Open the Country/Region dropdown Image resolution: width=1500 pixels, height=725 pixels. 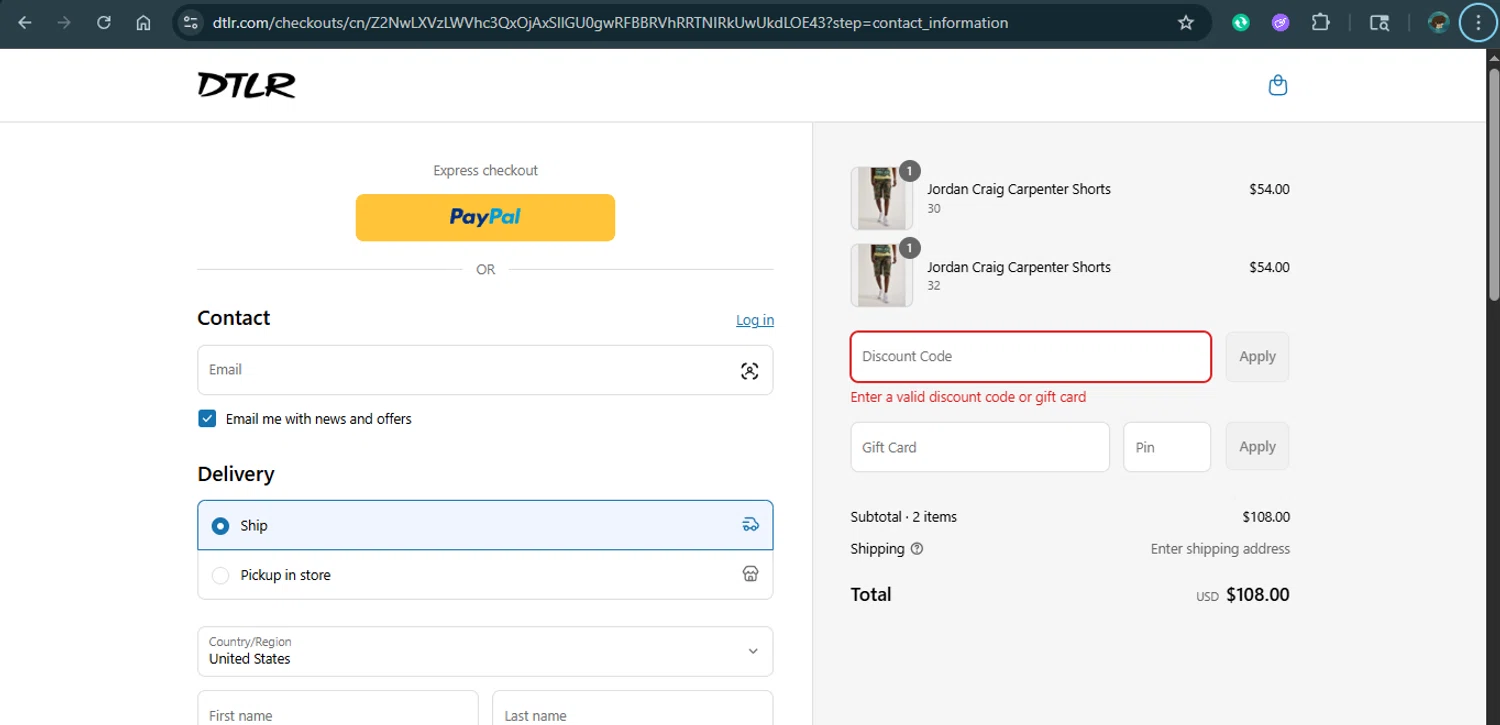tap(485, 651)
